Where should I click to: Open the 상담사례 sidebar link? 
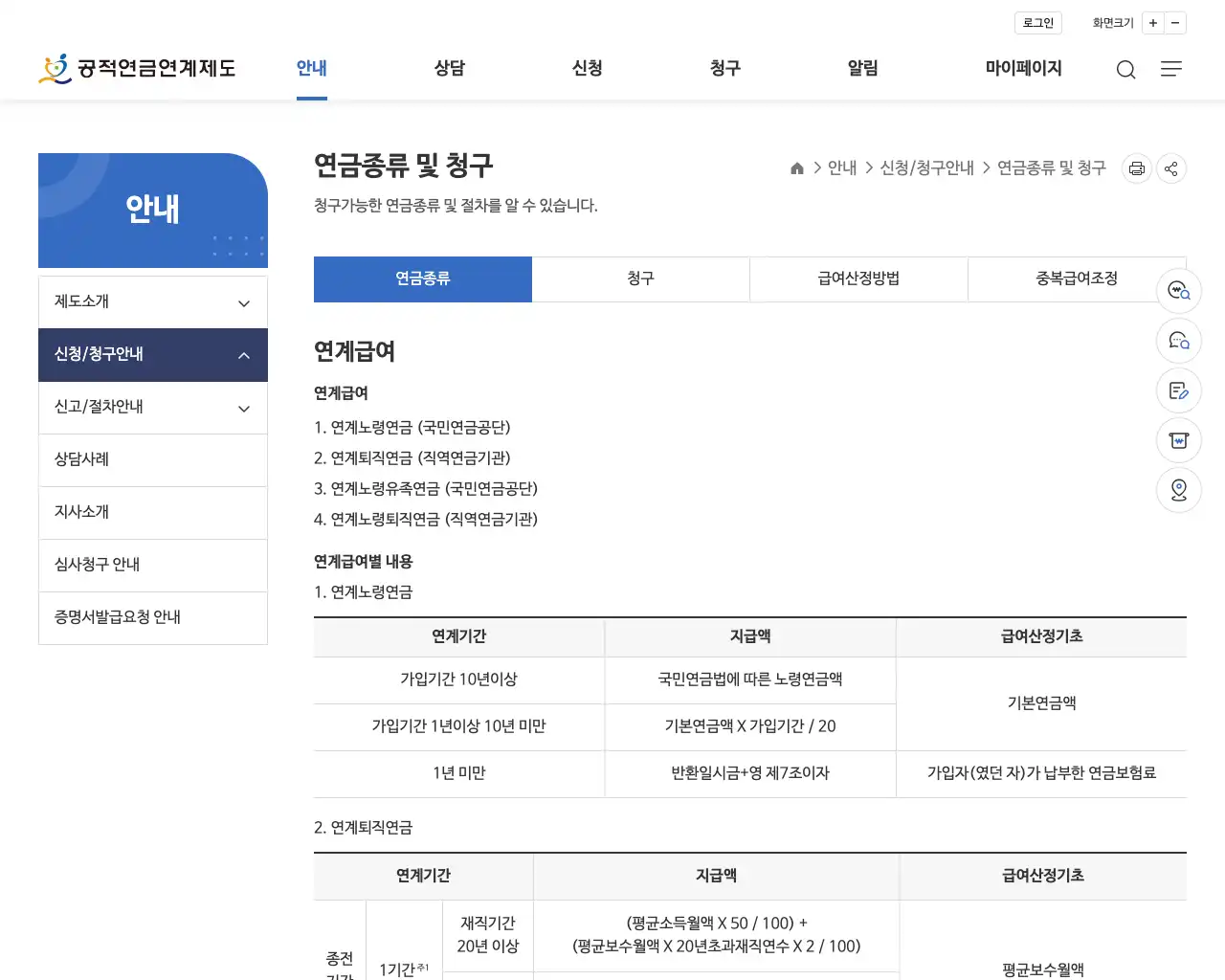152,459
